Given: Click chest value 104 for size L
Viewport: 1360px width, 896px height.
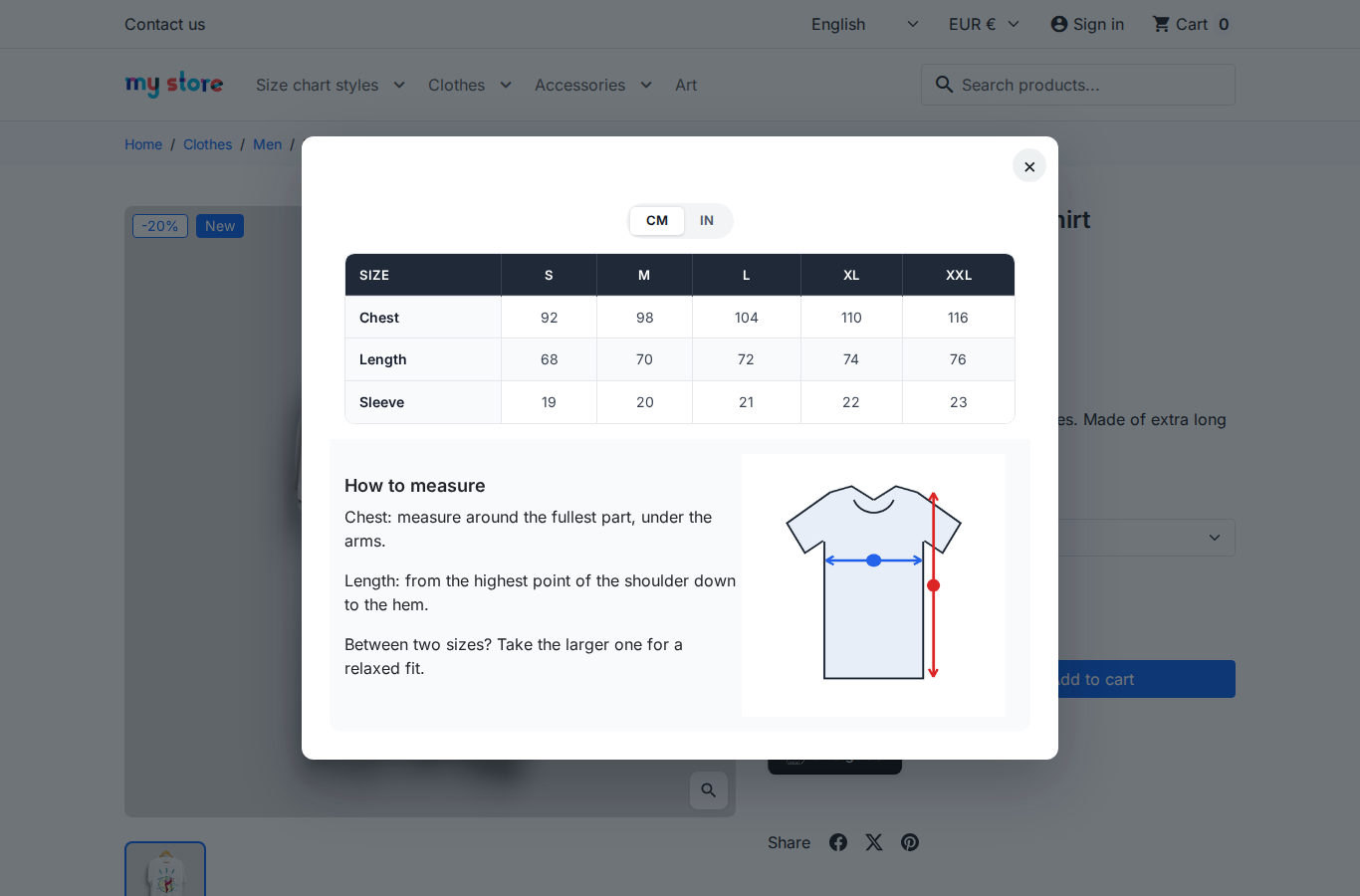Looking at the screenshot, I should 747,318.
